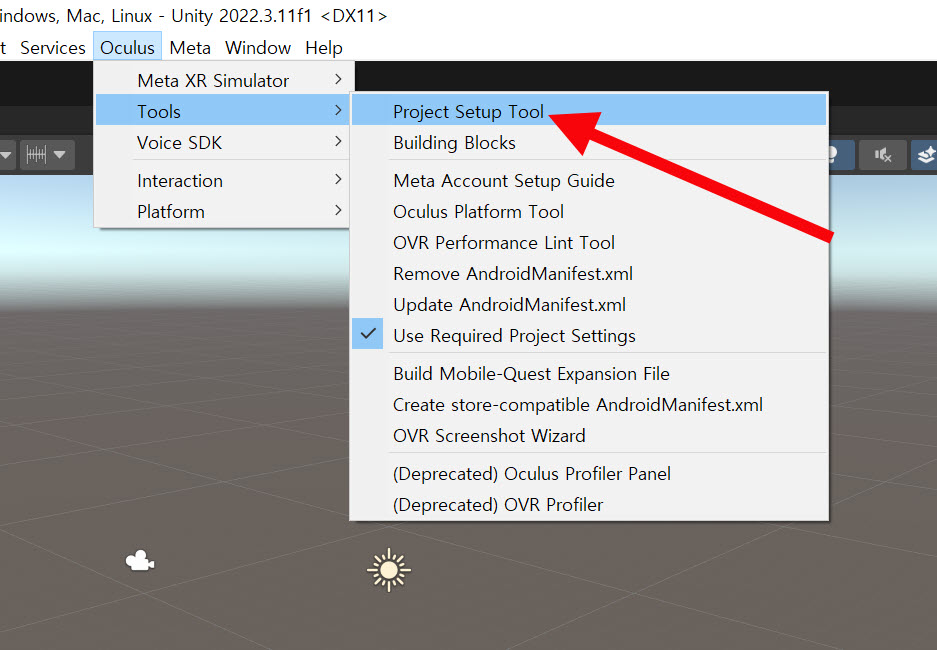This screenshot has width=937, height=650.
Task: Open the Services menu
Action: pyautogui.click(x=53, y=48)
